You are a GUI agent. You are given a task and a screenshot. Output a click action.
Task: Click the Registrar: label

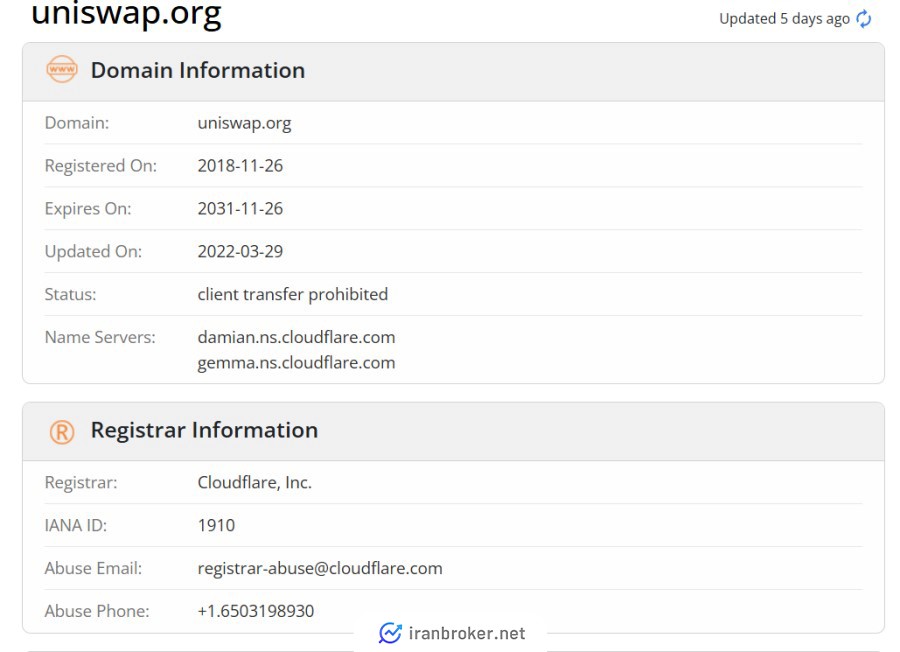(81, 483)
